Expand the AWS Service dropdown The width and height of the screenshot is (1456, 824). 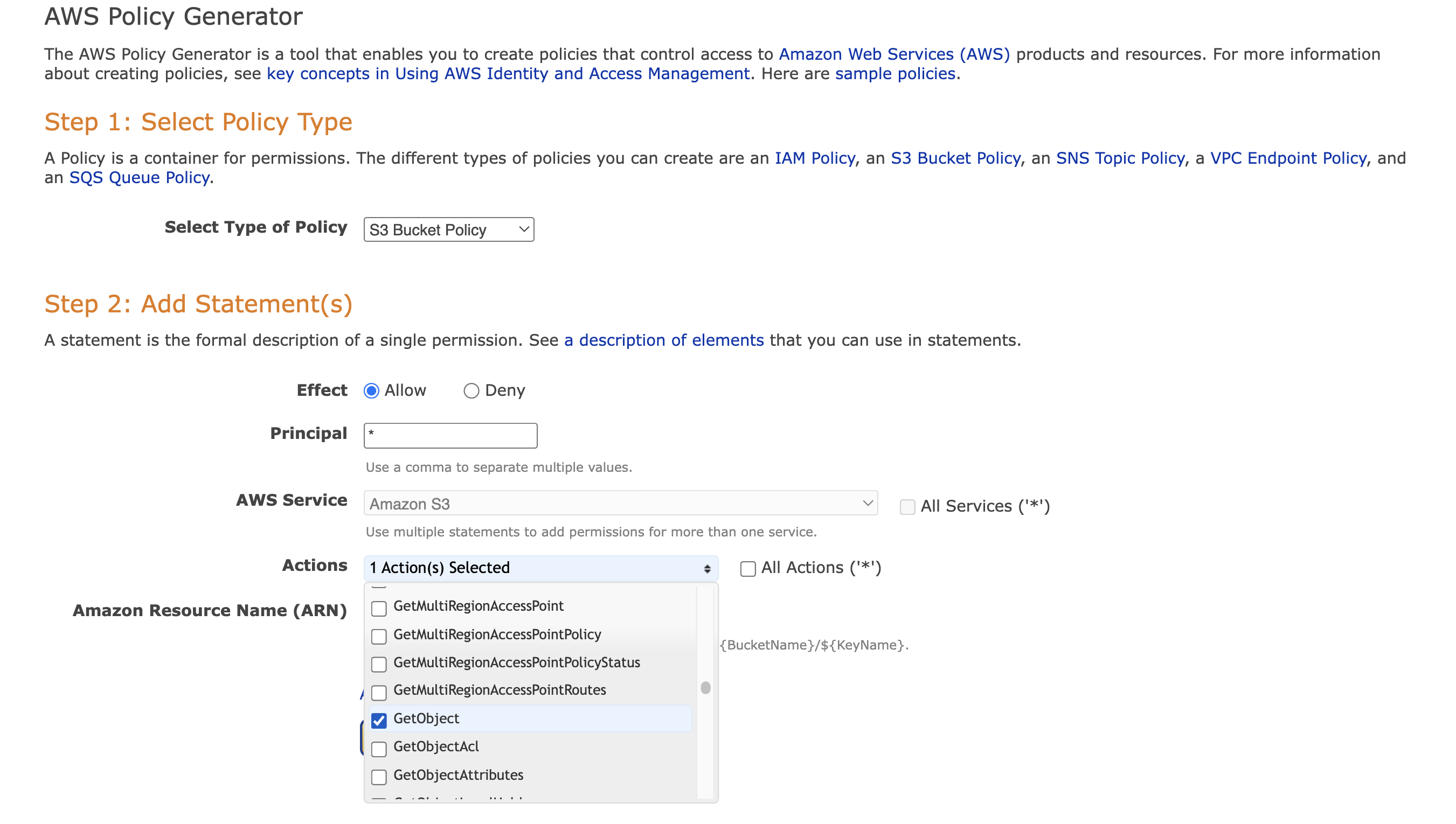point(620,503)
